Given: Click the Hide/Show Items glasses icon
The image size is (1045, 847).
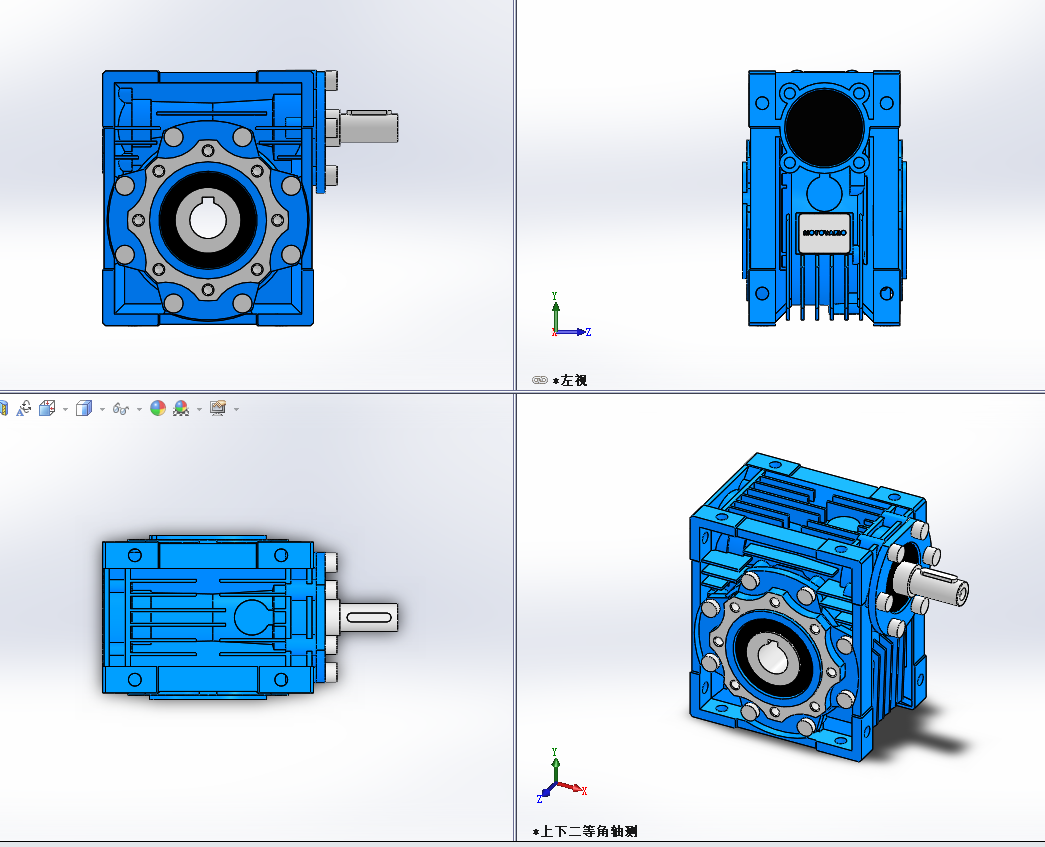Looking at the screenshot, I should (121, 409).
